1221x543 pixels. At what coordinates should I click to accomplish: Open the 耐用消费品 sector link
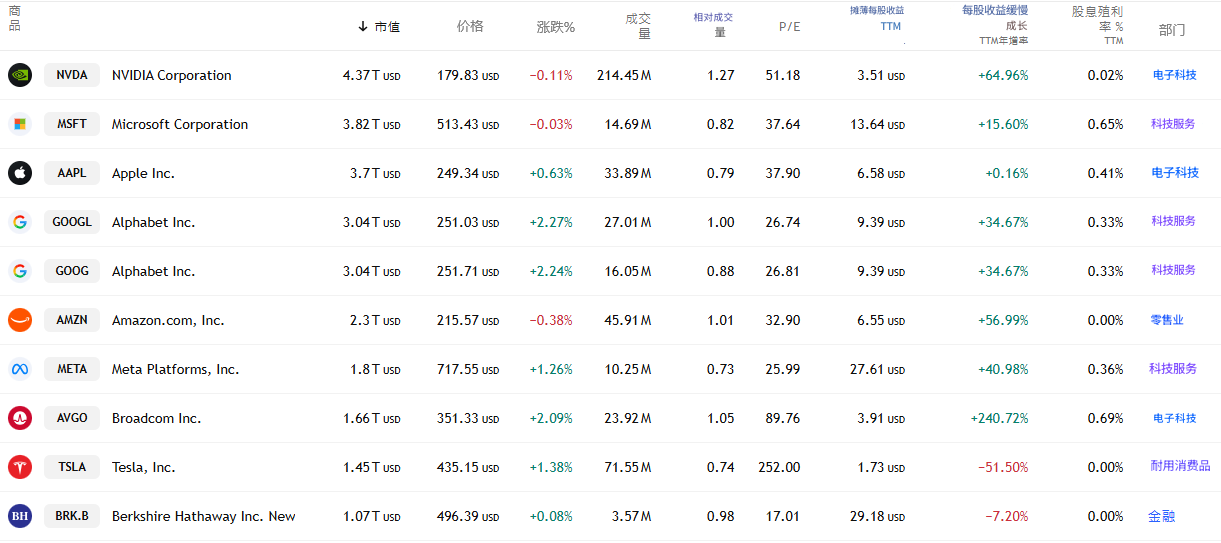point(1180,466)
